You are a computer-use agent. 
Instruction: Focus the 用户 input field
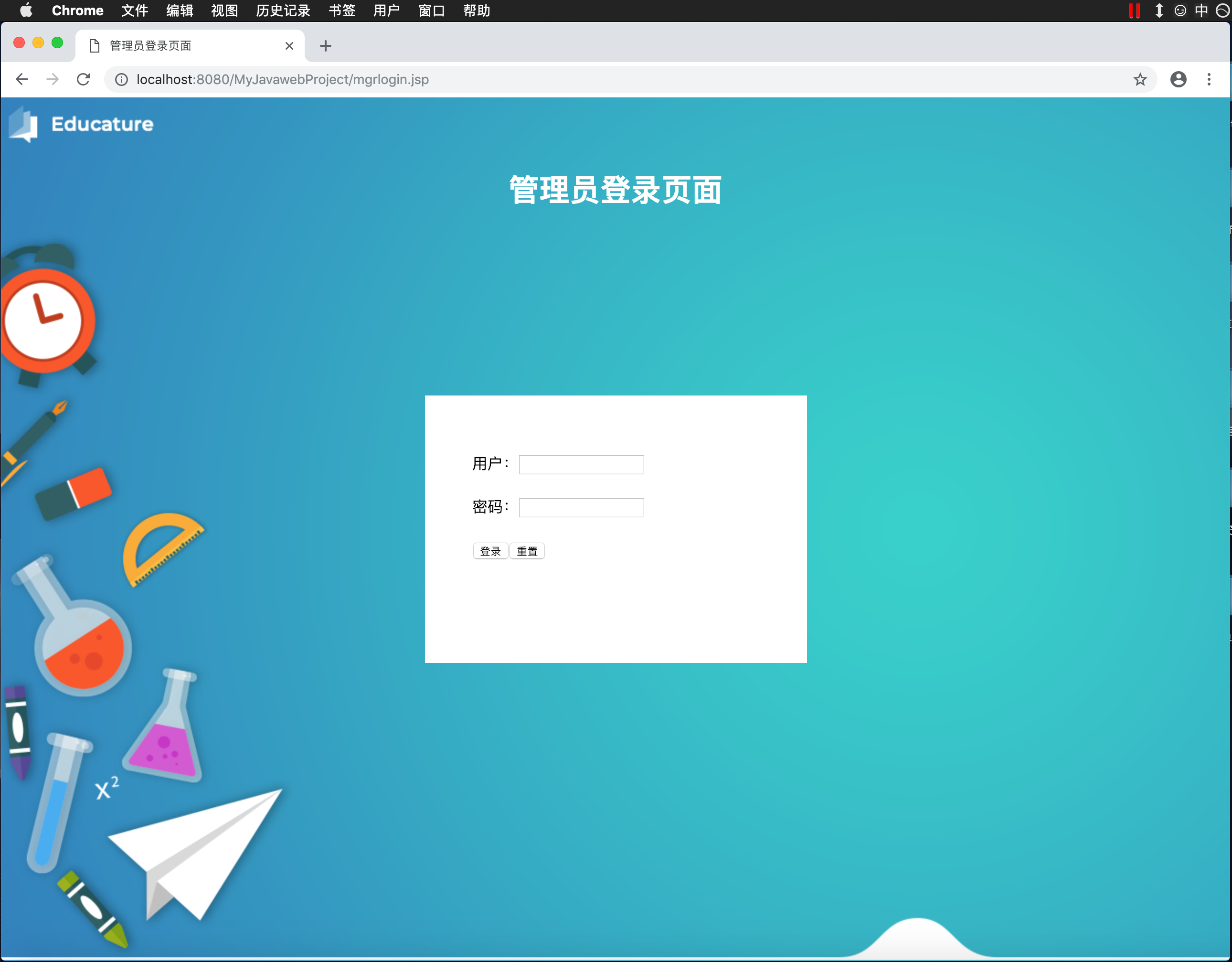581,465
